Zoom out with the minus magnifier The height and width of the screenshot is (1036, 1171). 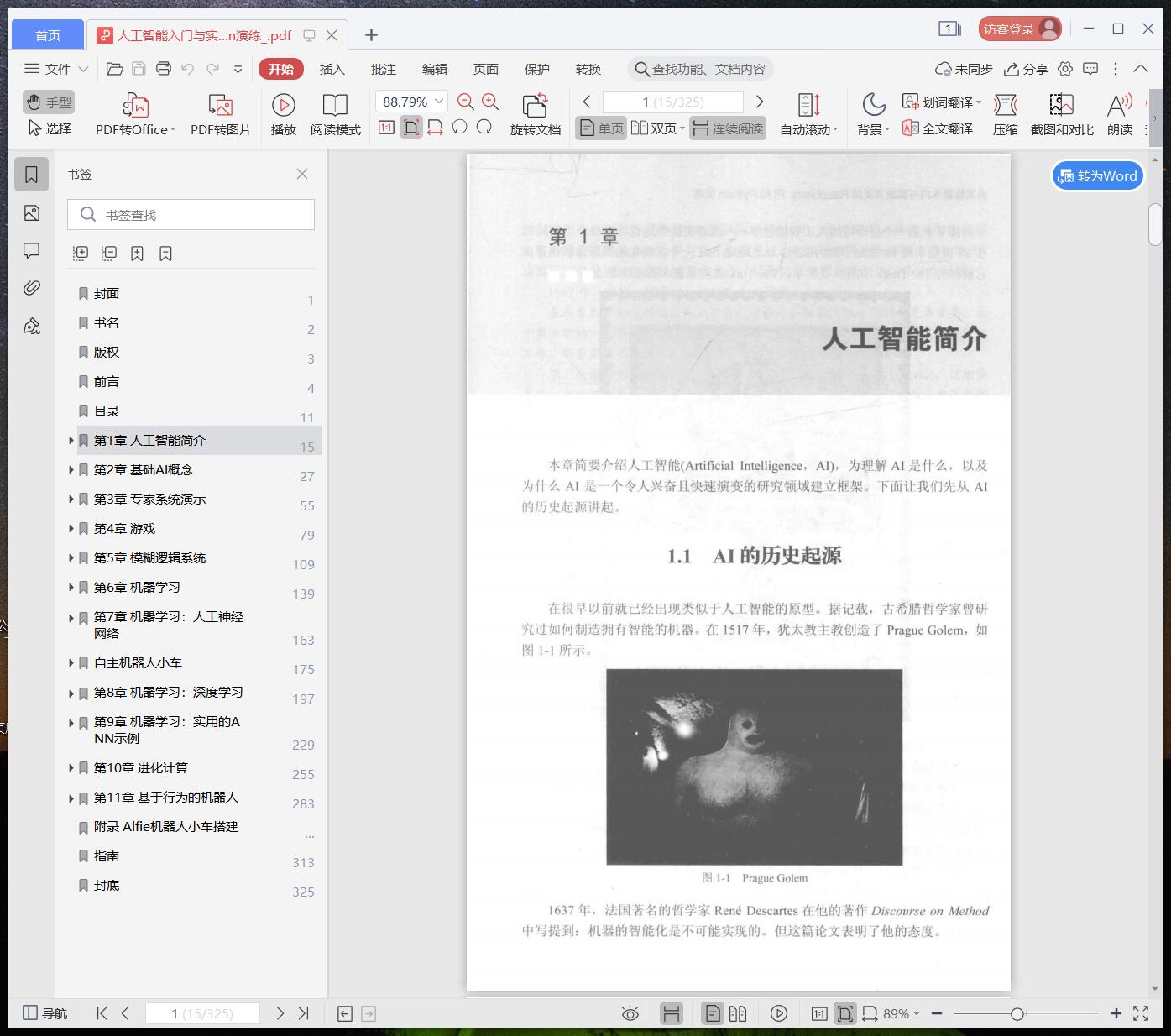466,102
